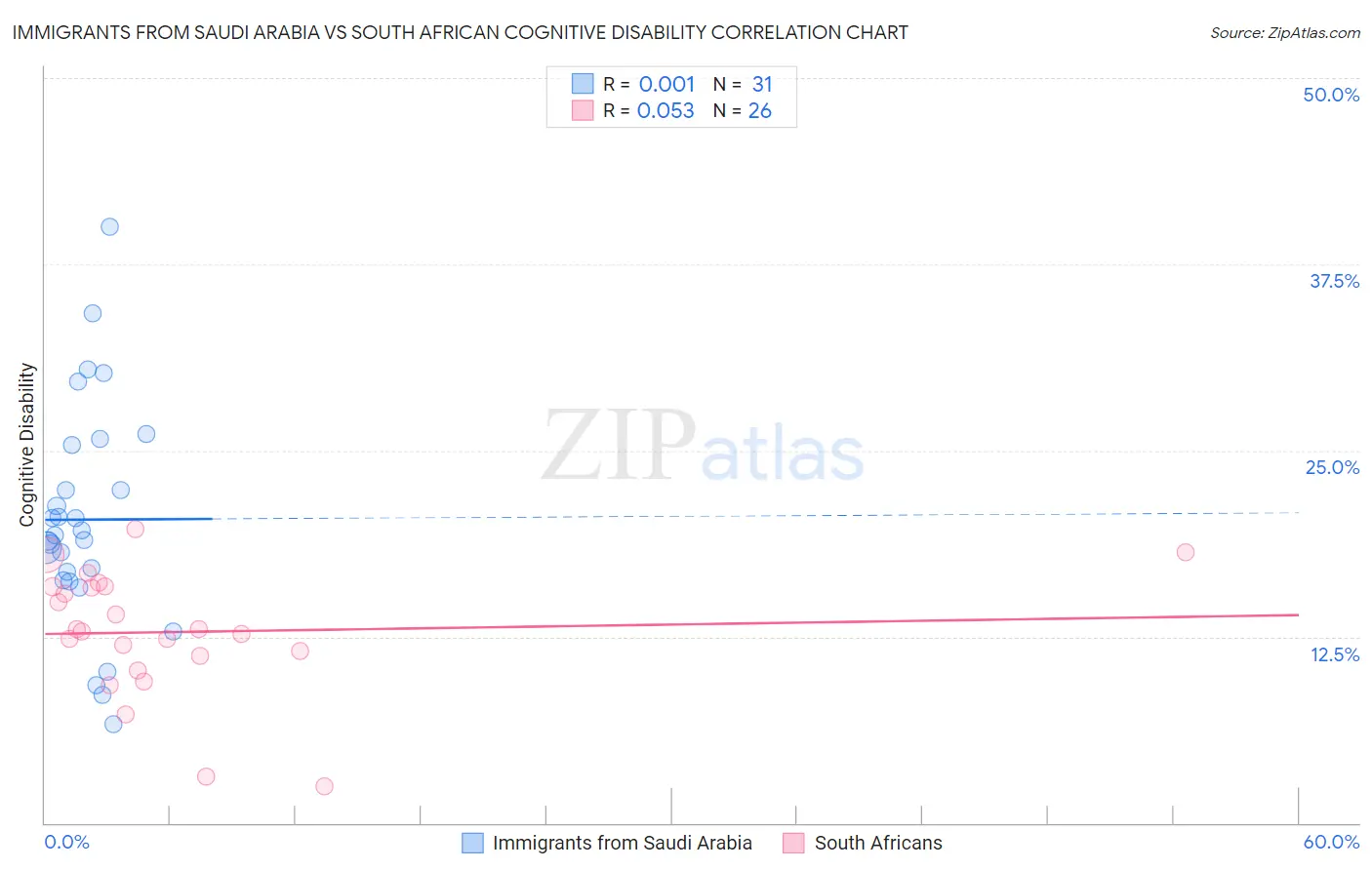The height and width of the screenshot is (870, 1372).
Task: Click the pink outlier point at far right
Action: 1186,552
